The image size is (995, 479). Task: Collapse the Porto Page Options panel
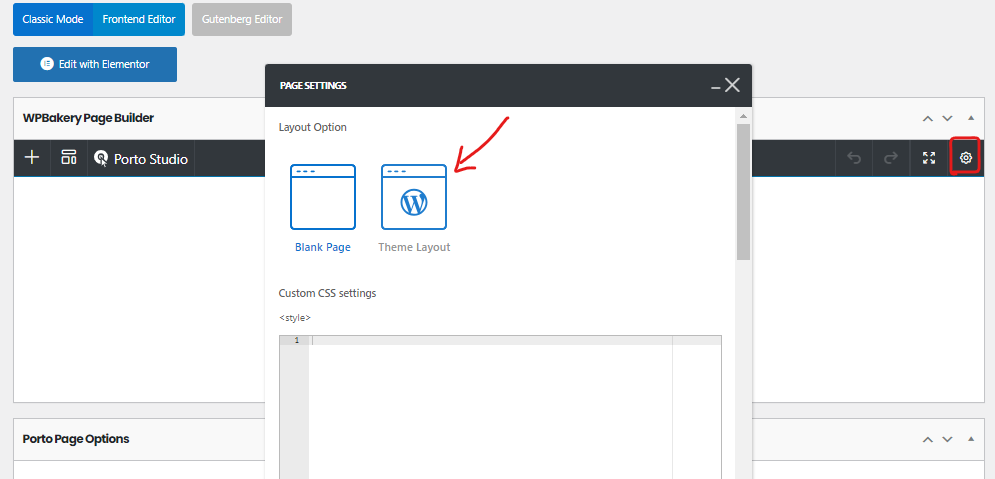971,439
